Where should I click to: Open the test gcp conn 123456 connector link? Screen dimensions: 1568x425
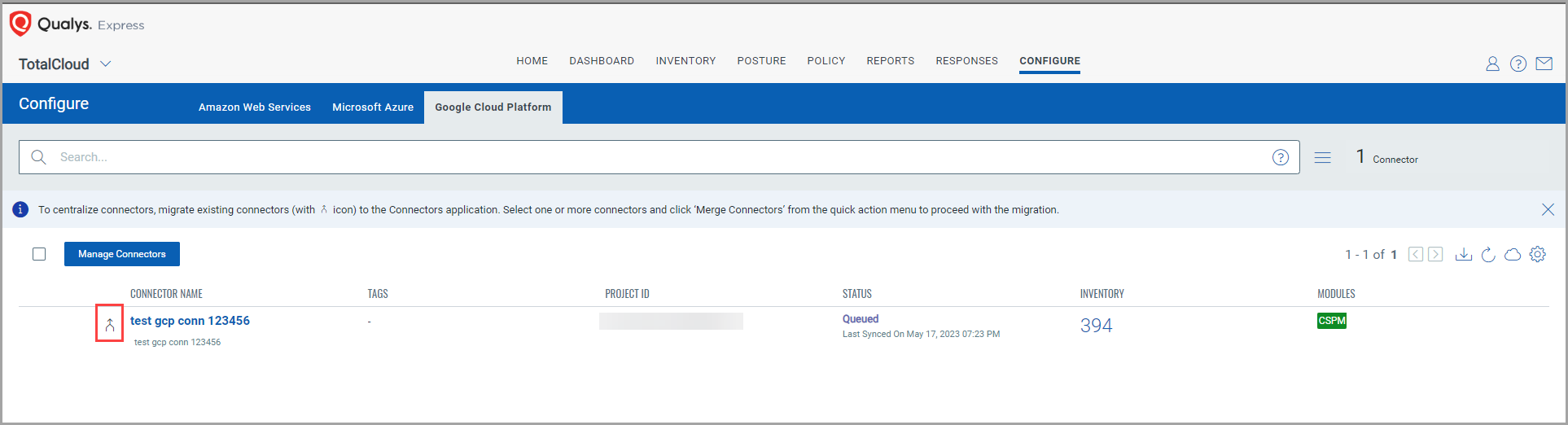(x=190, y=321)
